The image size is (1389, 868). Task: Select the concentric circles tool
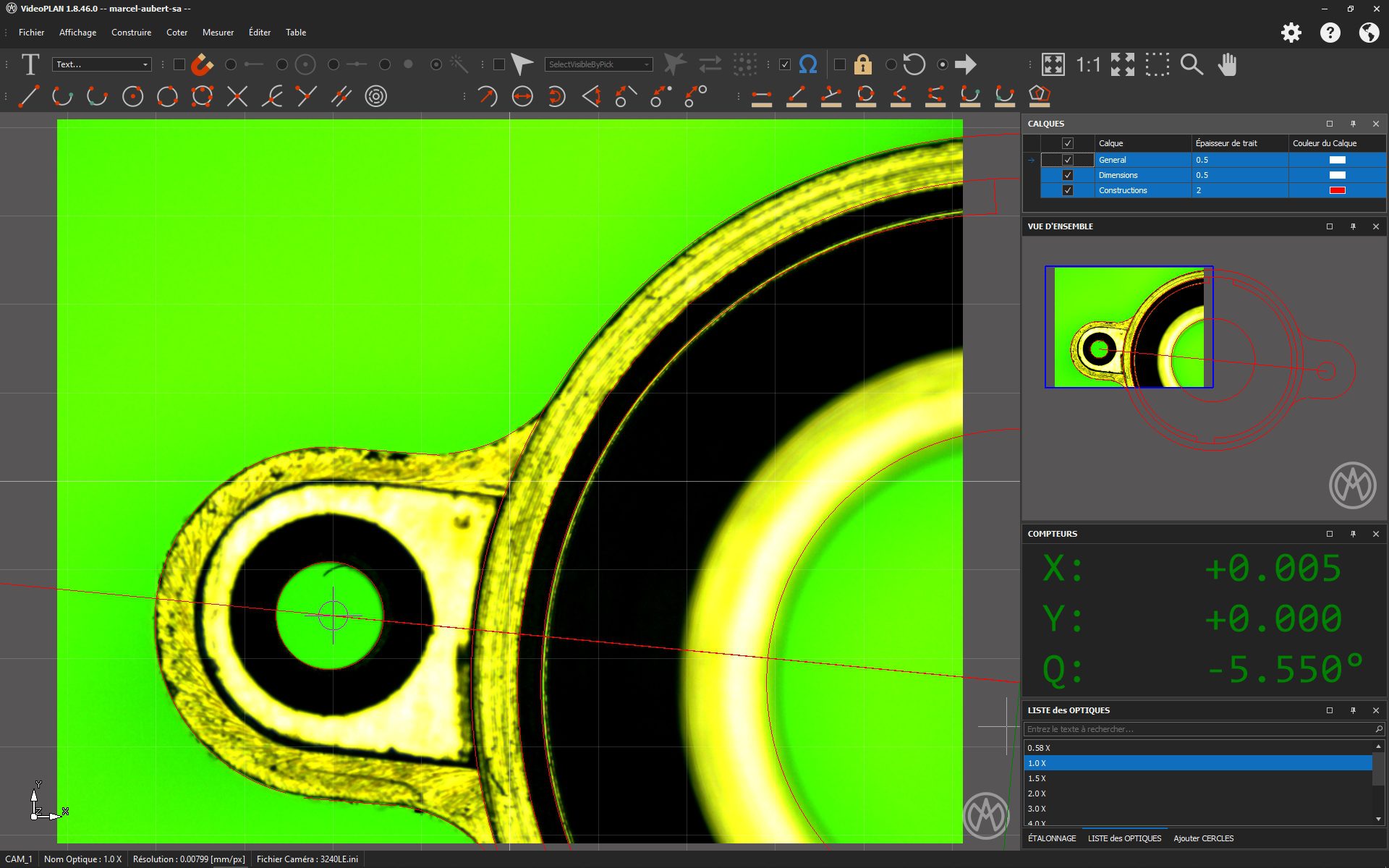click(x=375, y=96)
